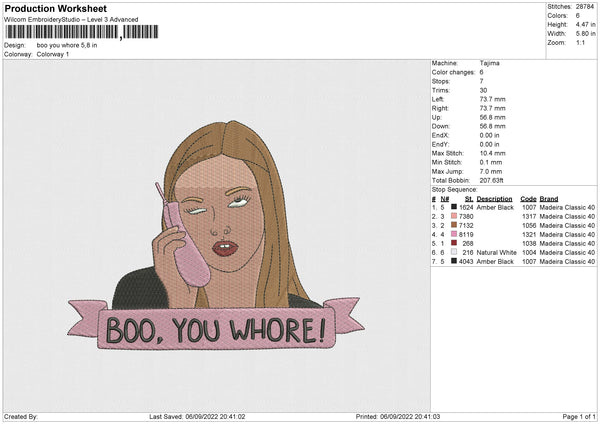Screen dimensions: 600x424
Task: Click the Trims value 30
Action: 483,90
